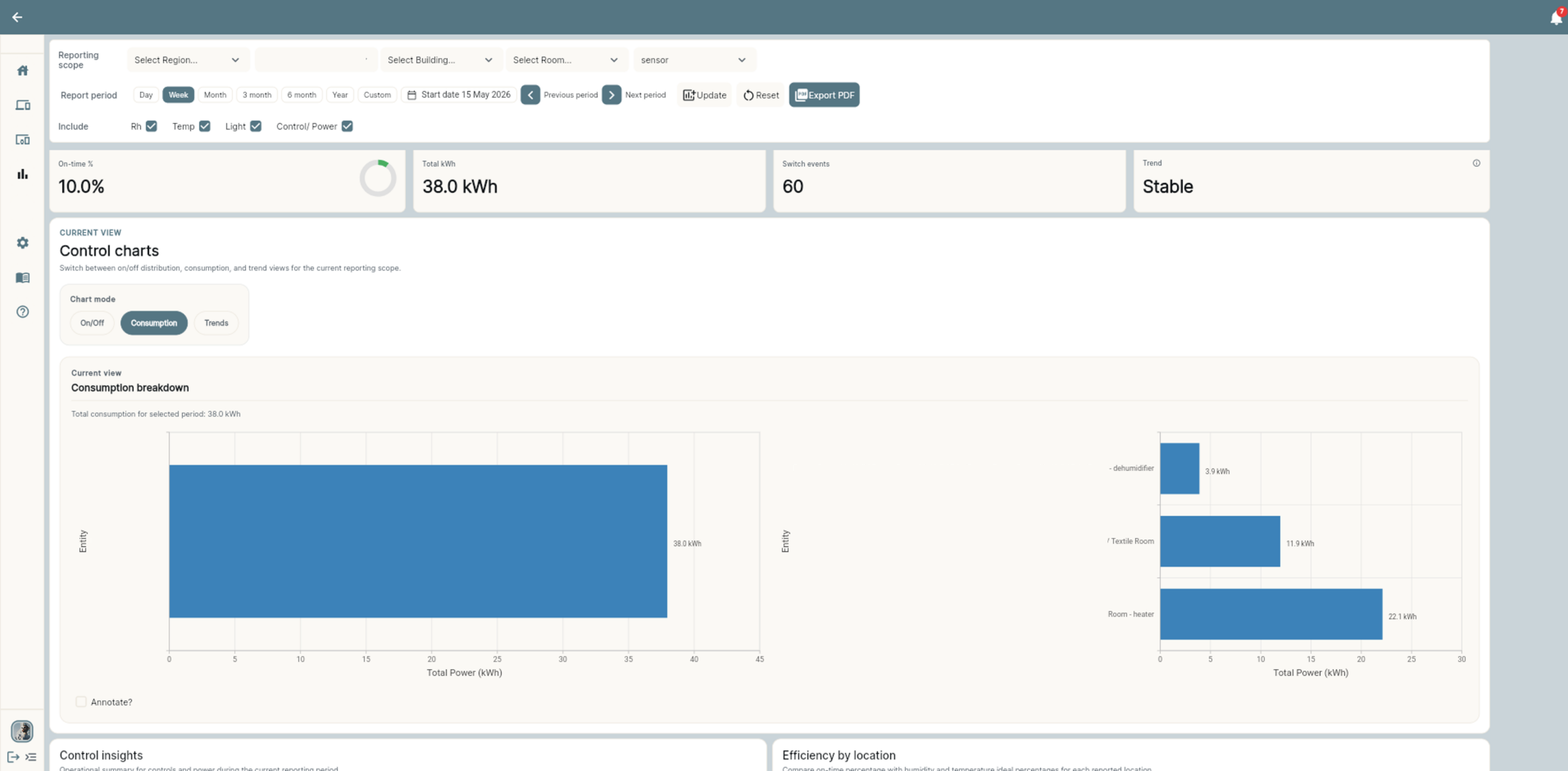Open the settings gear in the sidebar
The width and height of the screenshot is (1568, 771).
(23, 243)
